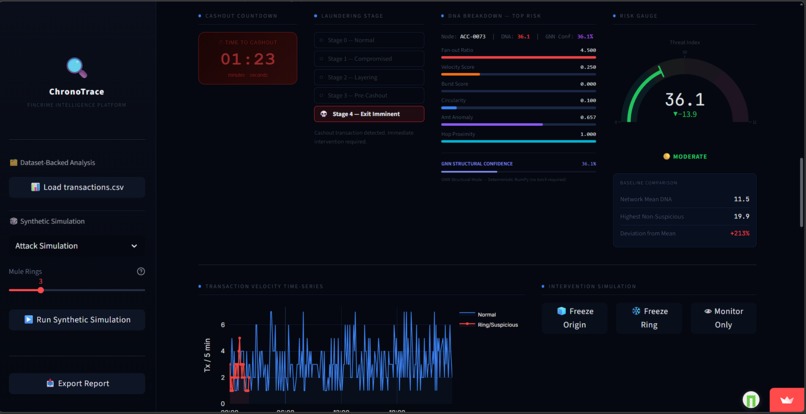Open the Attack Simulation dropdown

pos(77,246)
